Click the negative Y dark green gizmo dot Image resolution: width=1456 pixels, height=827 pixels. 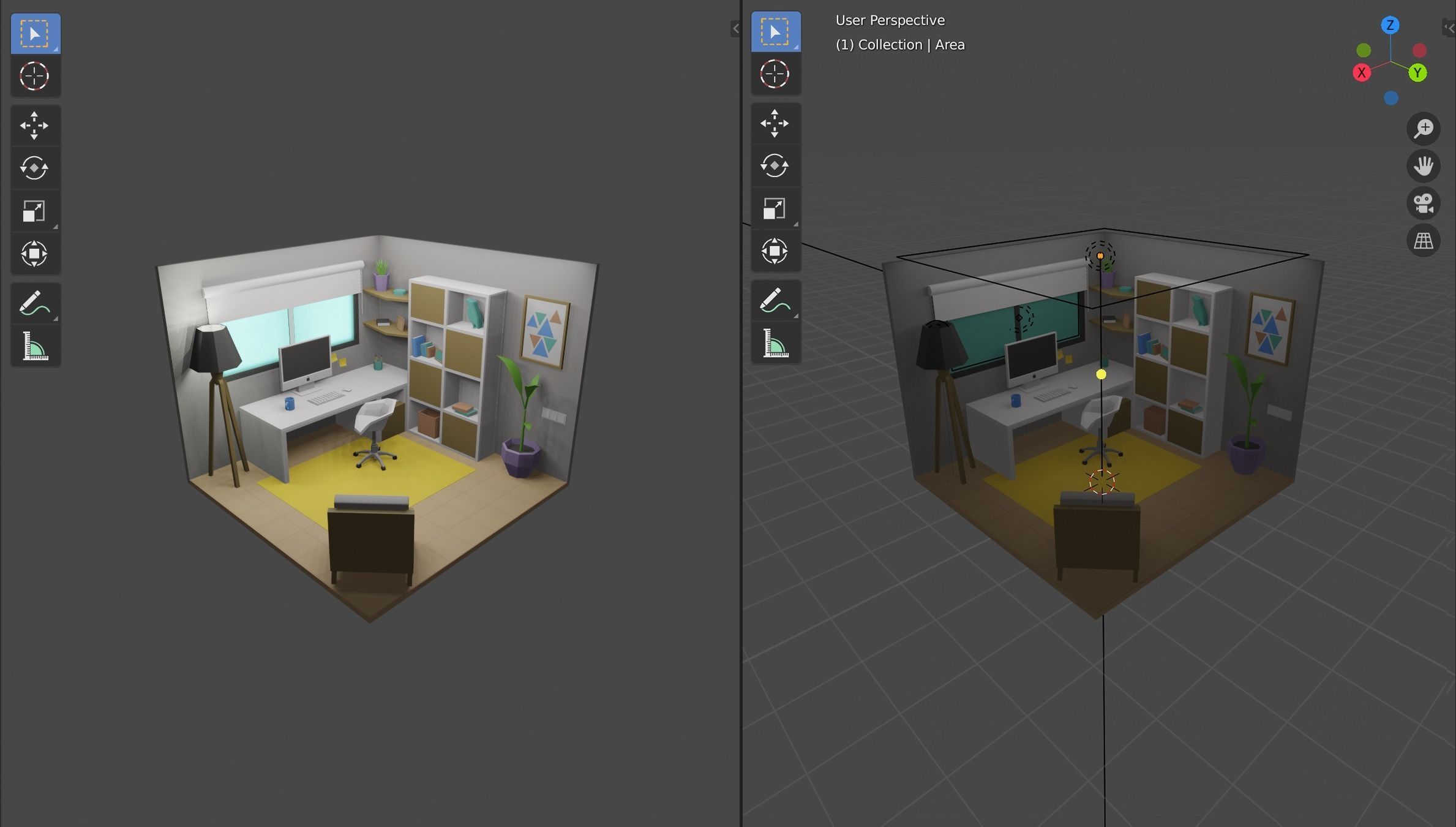(1364, 50)
